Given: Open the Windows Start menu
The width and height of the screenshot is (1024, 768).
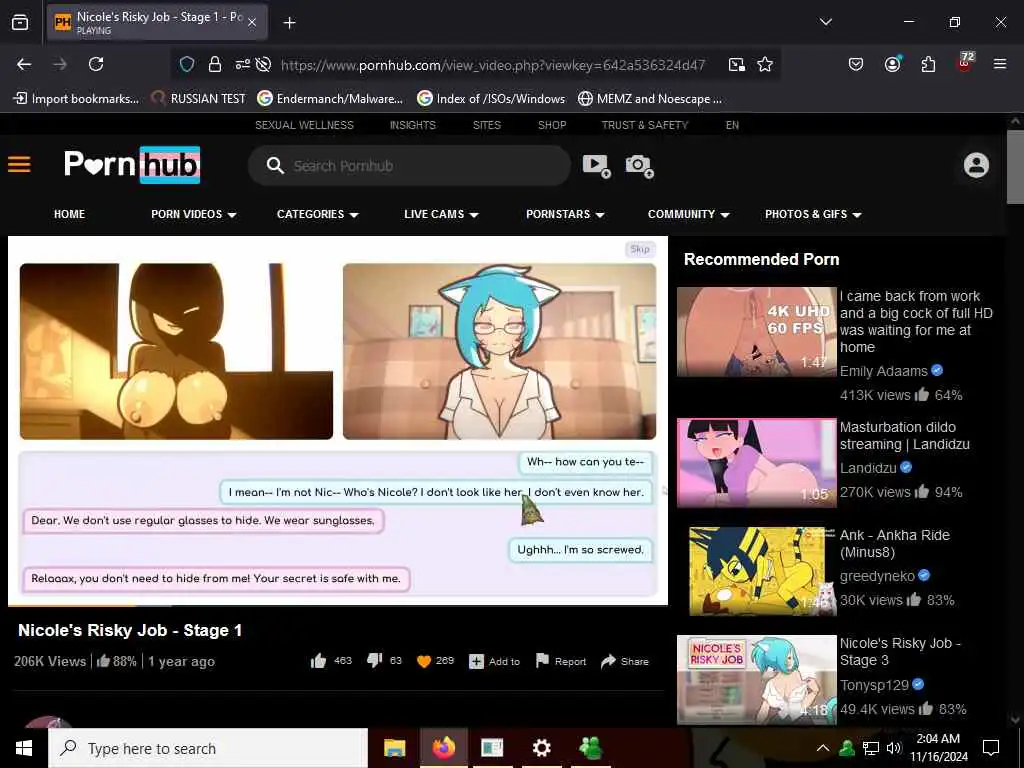Looking at the screenshot, I should [24, 748].
